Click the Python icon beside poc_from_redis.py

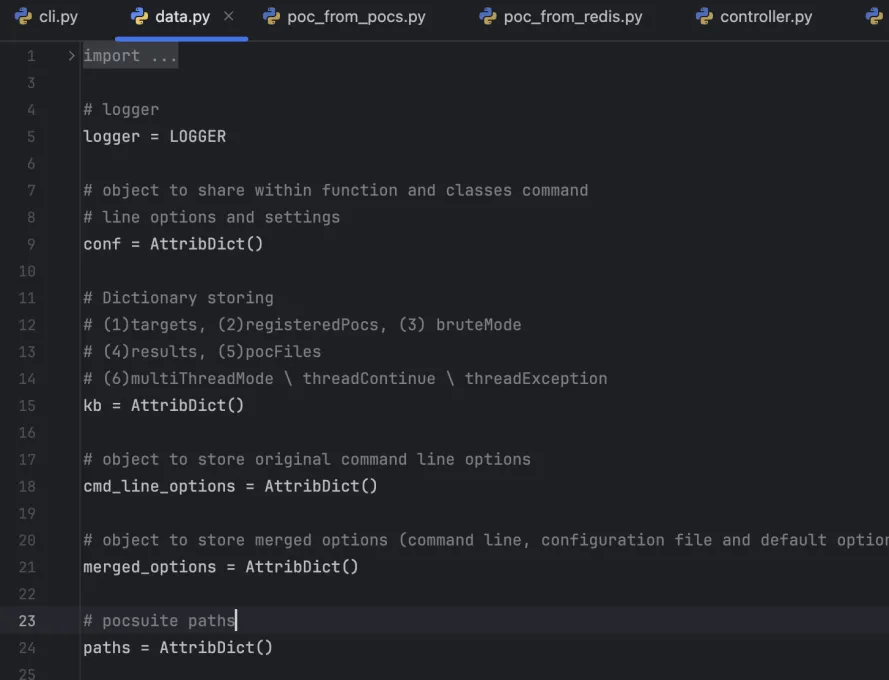pos(487,17)
